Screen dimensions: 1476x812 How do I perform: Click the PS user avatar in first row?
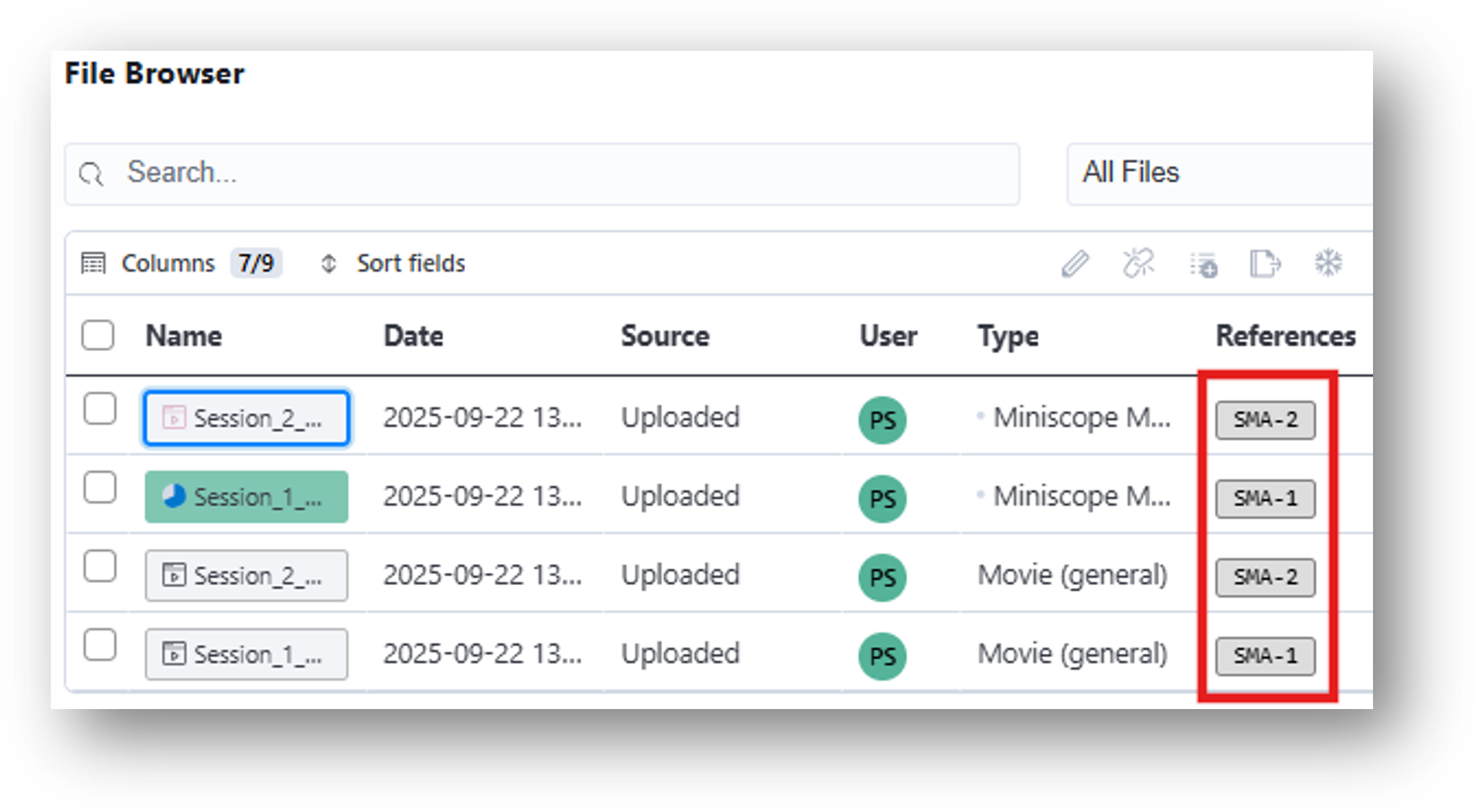[x=882, y=420]
